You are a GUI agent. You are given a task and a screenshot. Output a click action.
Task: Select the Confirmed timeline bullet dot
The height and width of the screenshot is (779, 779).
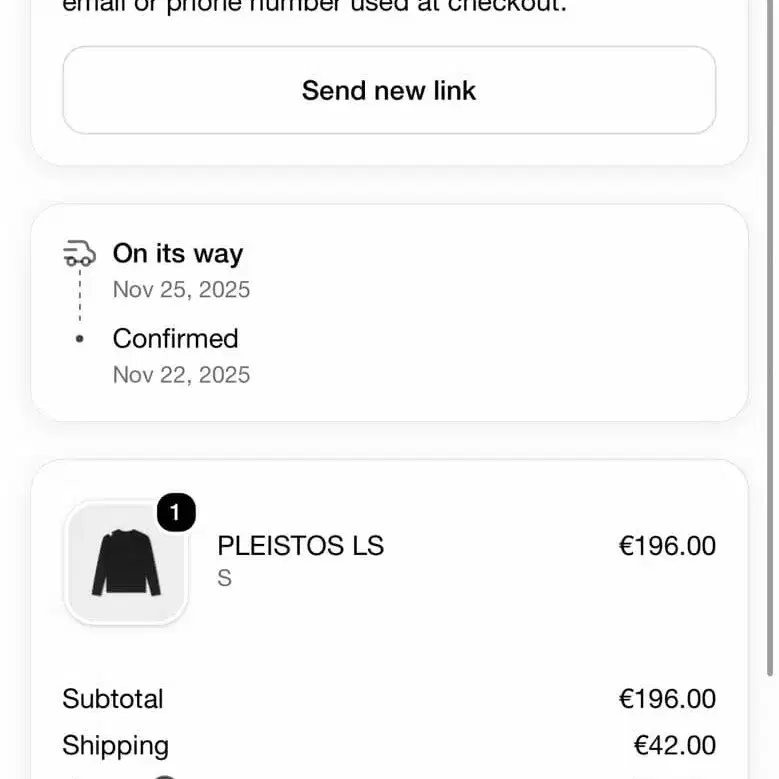pyautogui.click(x=79, y=339)
